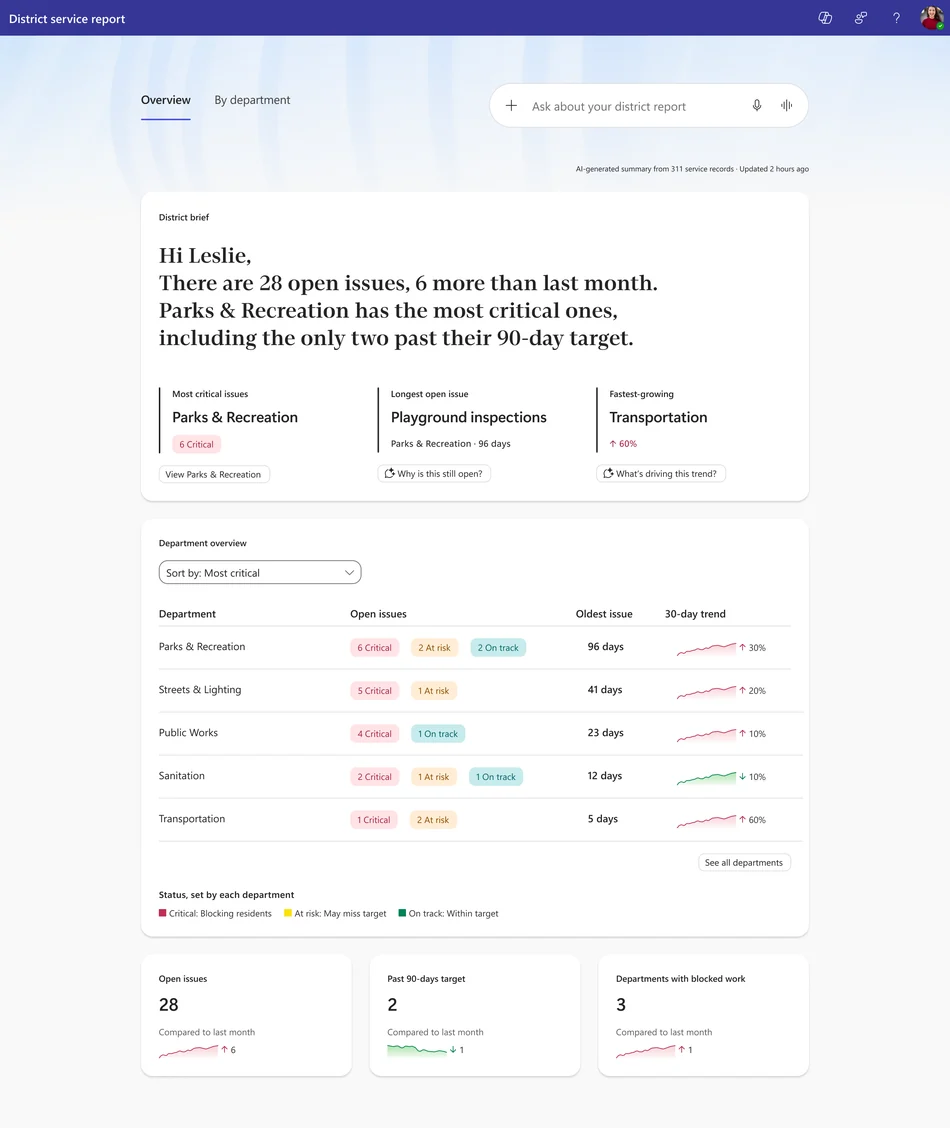The height and width of the screenshot is (1128, 950).
Task: Start dictation with the microphone icon
Action: pos(757,106)
